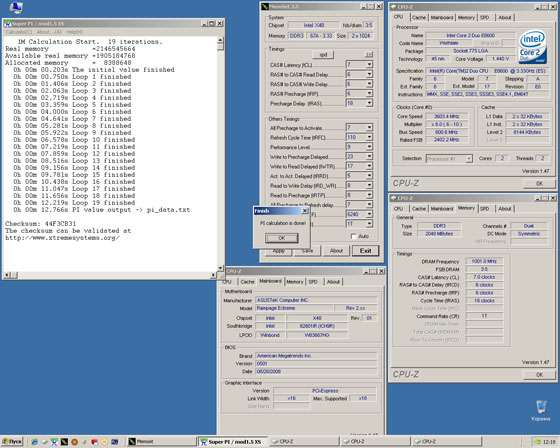Open Act. to Act. Delayed (tRRD) dropdown
The height and width of the screenshot is (448, 560).
coord(369,176)
